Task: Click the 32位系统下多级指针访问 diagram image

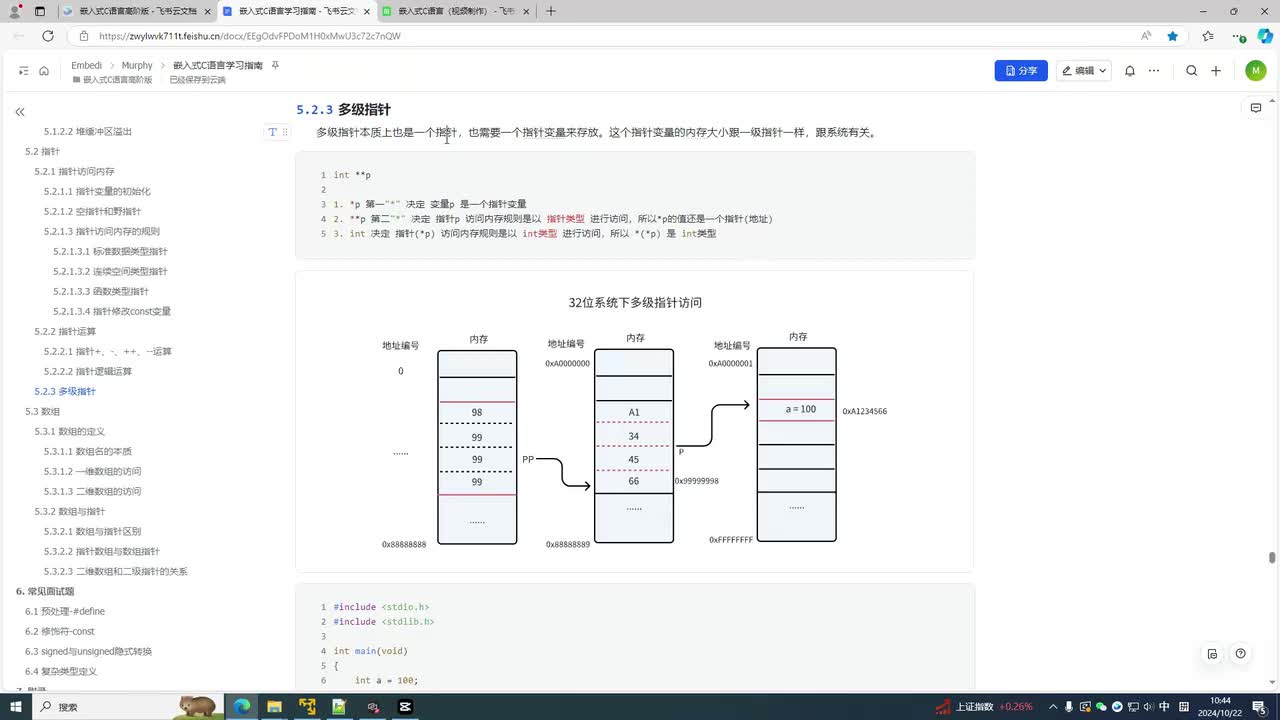Action: 634,421
